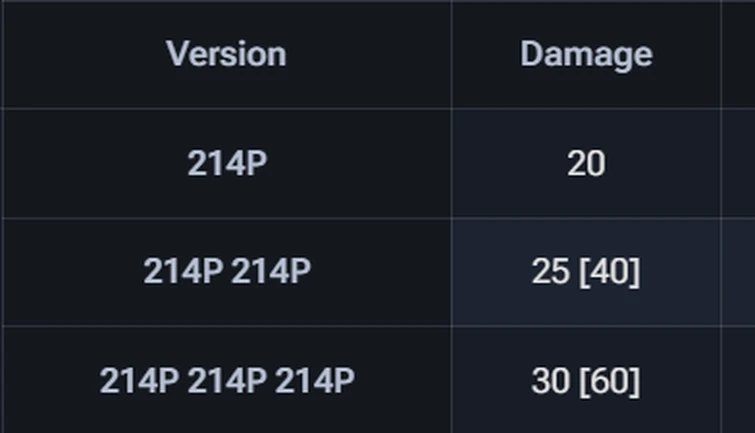Click the middle 214P in the third row
The width and height of the screenshot is (755, 433).
pyautogui.click(x=227, y=381)
